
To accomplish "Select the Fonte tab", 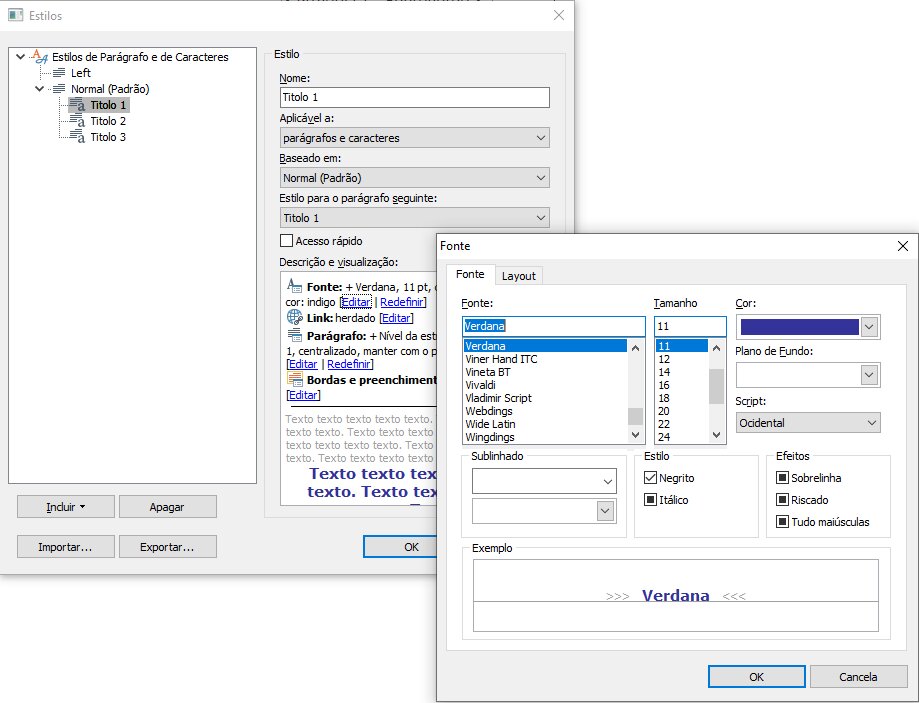I will pyautogui.click(x=470, y=275).
